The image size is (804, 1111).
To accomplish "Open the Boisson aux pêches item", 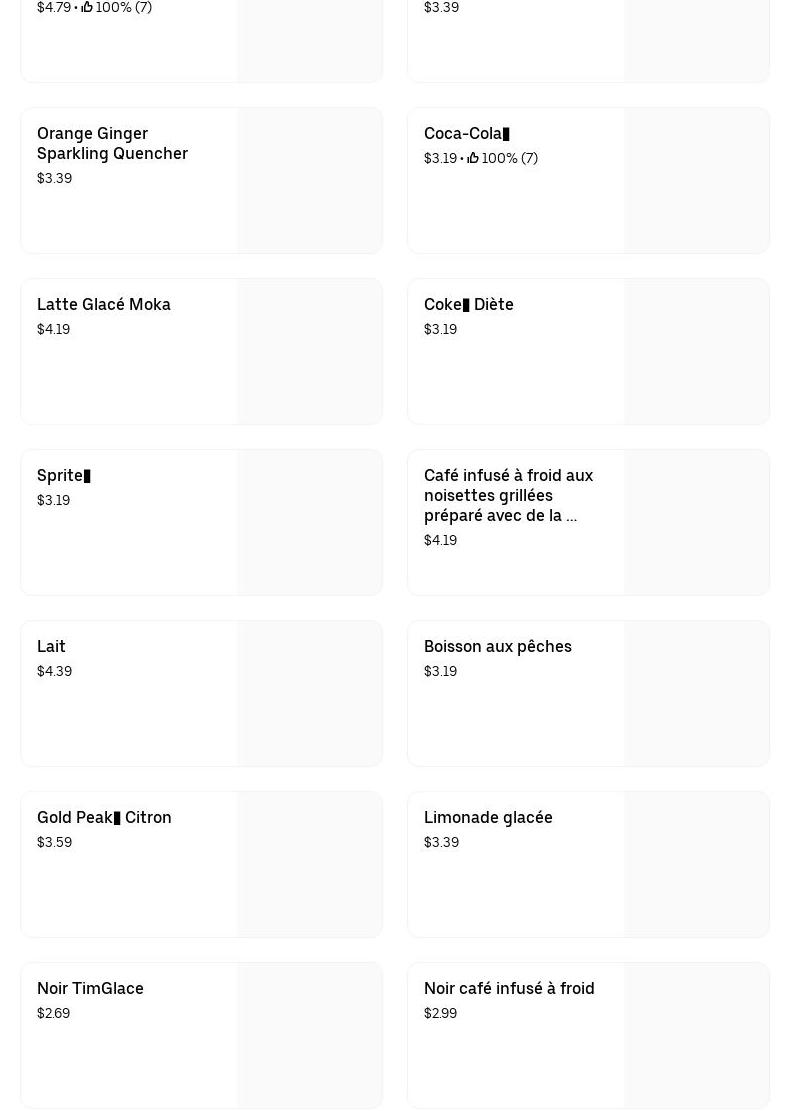I will [x=497, y=646].
